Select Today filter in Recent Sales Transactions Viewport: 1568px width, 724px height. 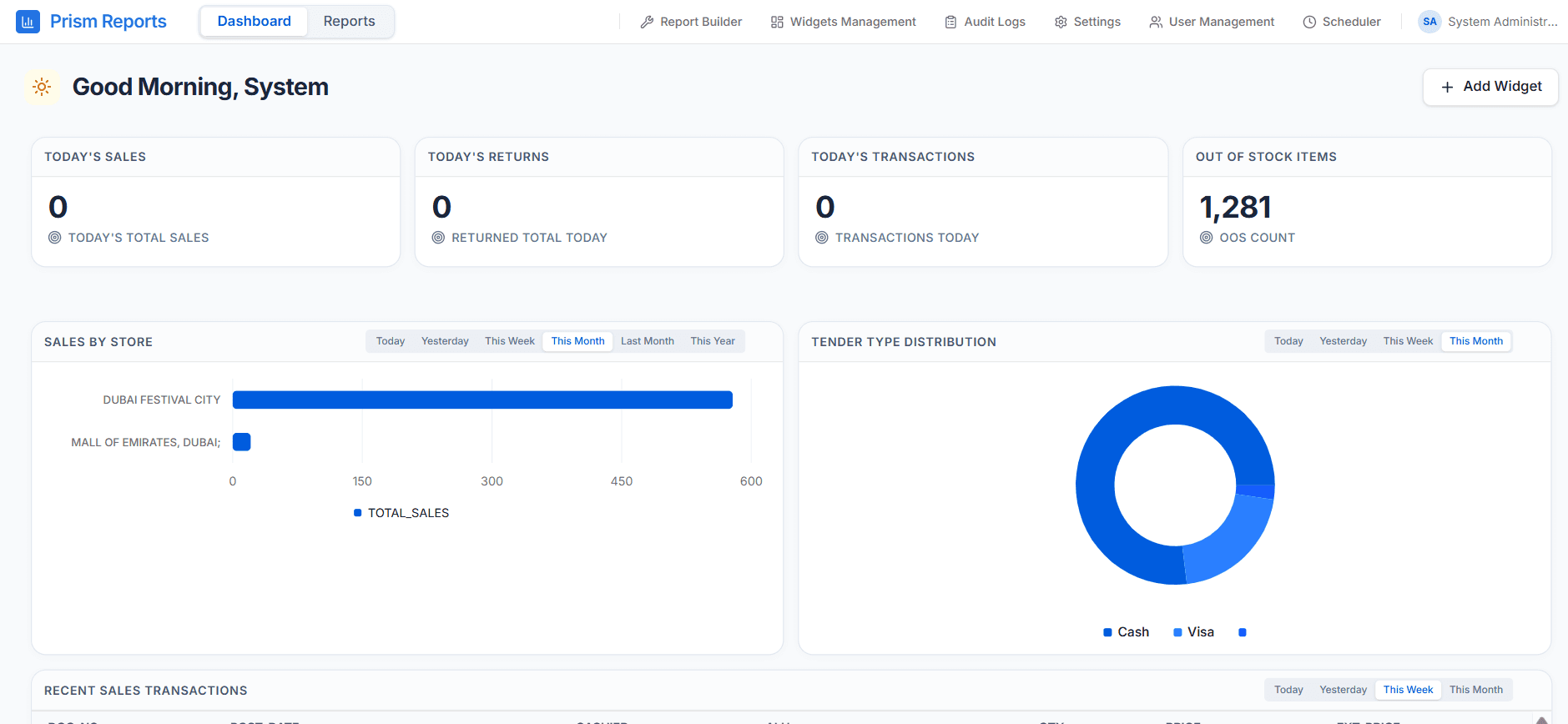coord(1288,690)
